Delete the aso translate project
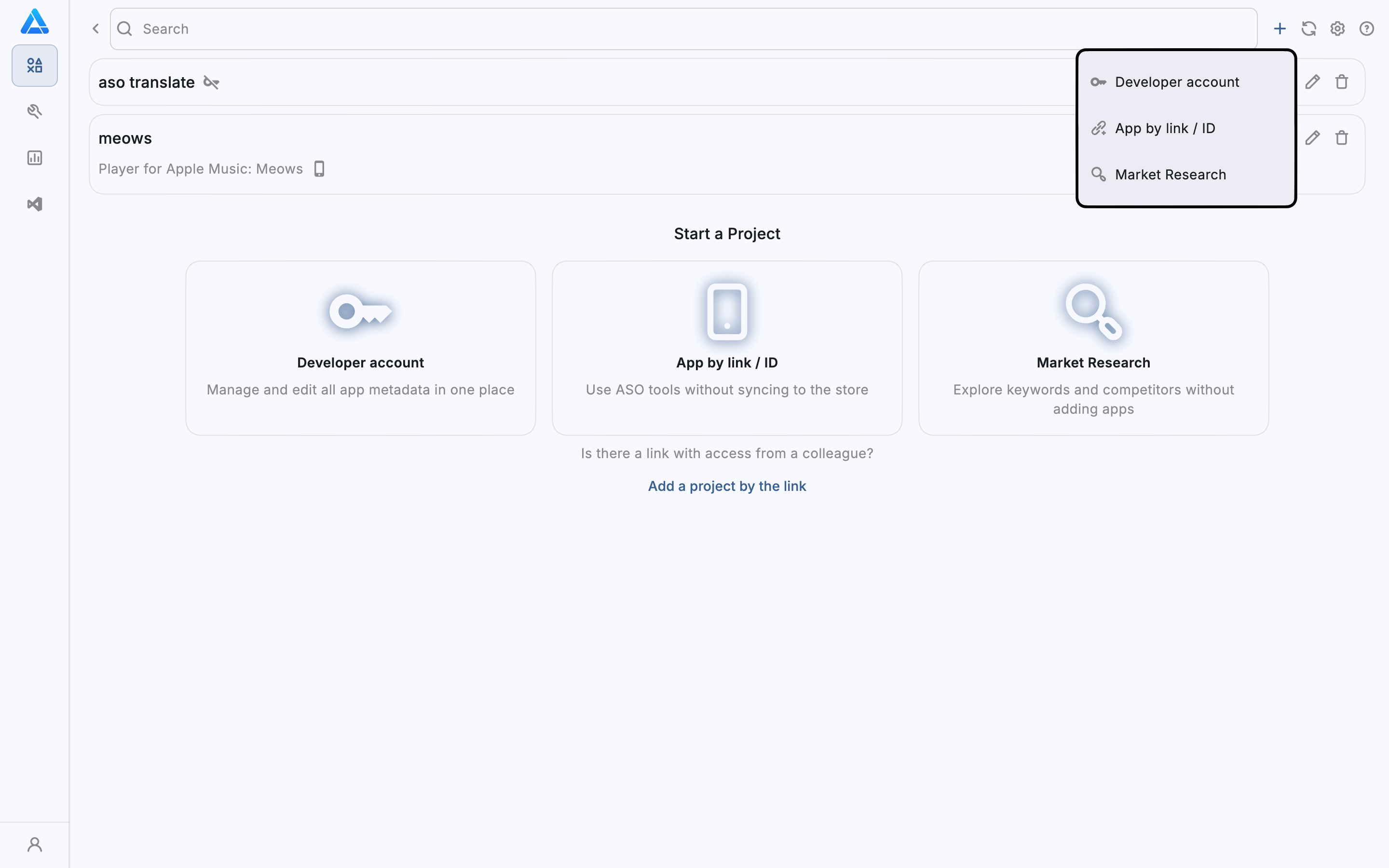This screenshot has width=1389, height=868. (1341, 82)
